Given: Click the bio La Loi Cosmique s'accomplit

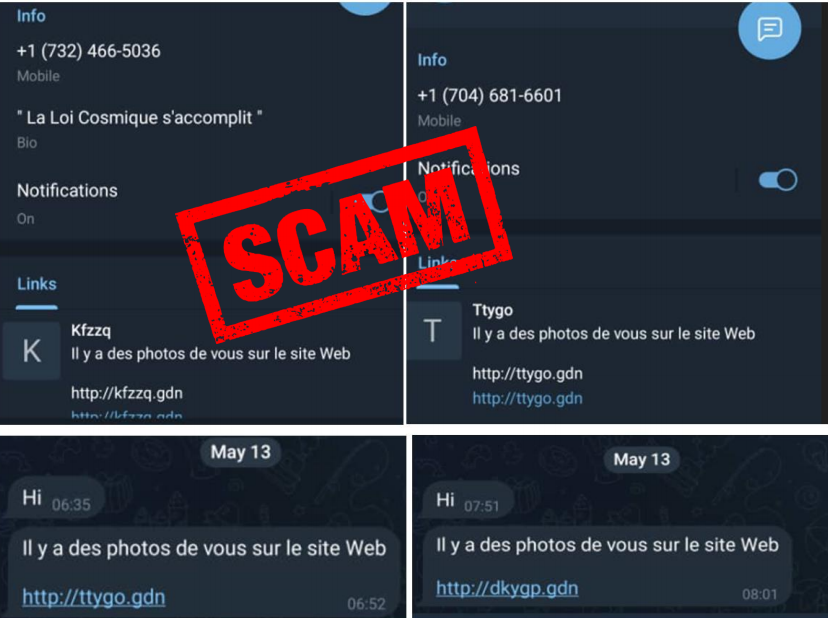Looking at the screenshot, I should 139,117.
